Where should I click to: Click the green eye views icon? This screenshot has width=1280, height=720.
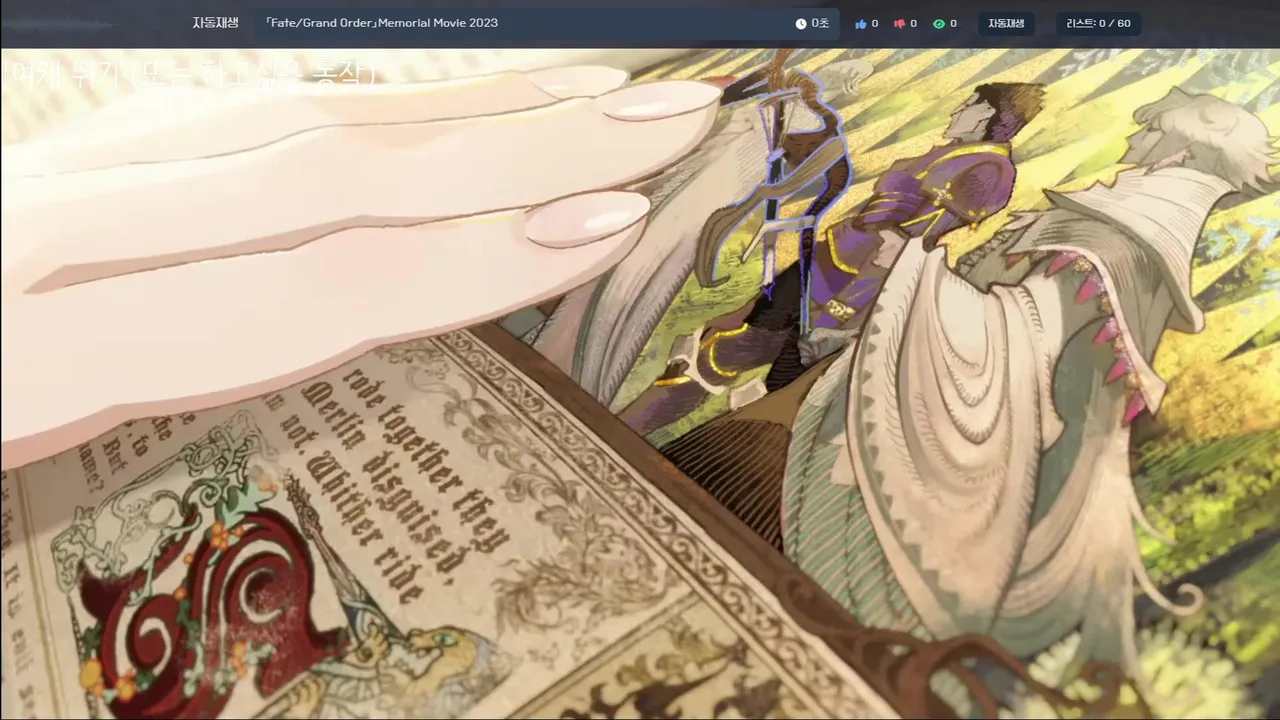click(x=938, y=23)
